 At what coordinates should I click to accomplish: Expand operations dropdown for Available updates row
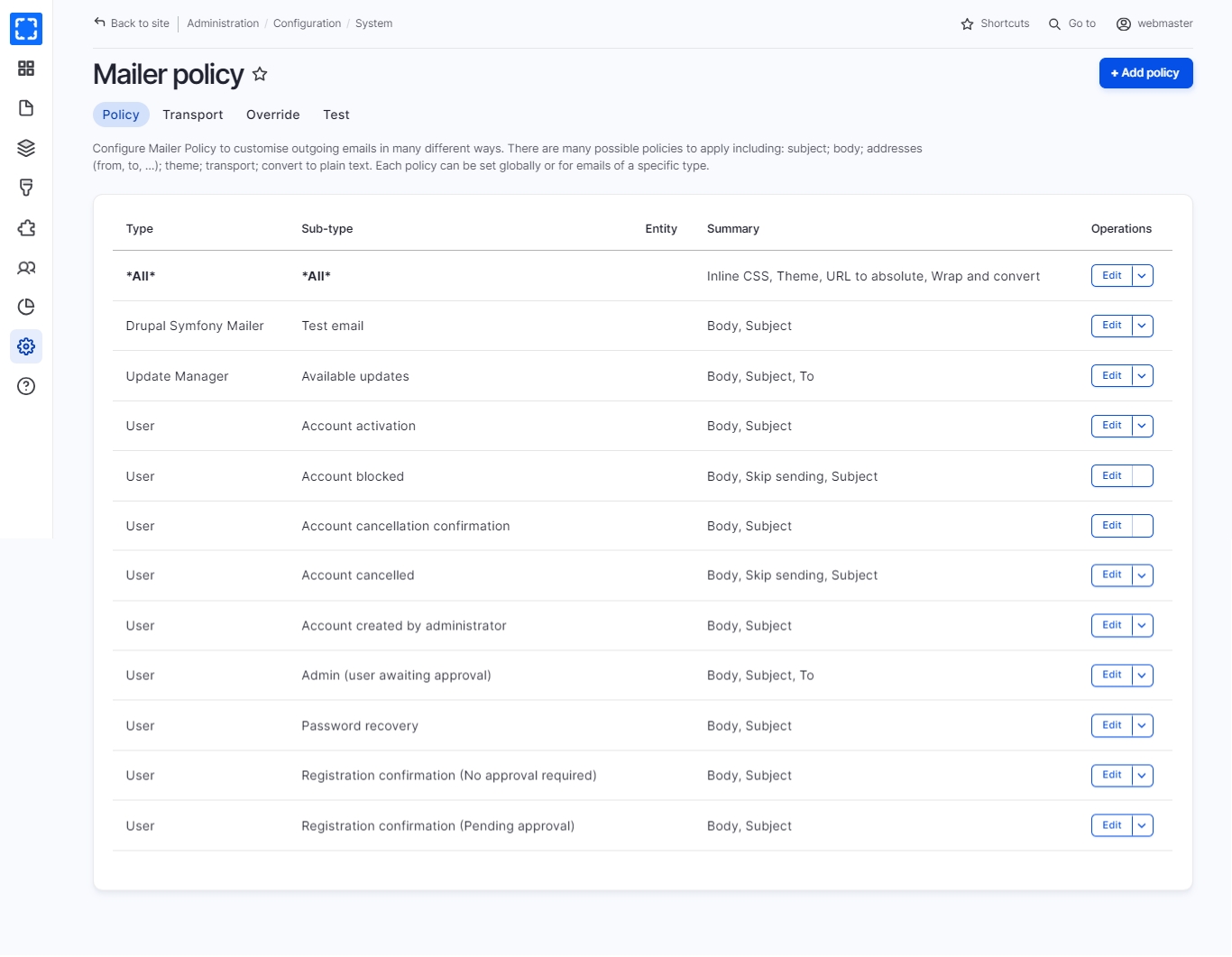point(1142,376)
